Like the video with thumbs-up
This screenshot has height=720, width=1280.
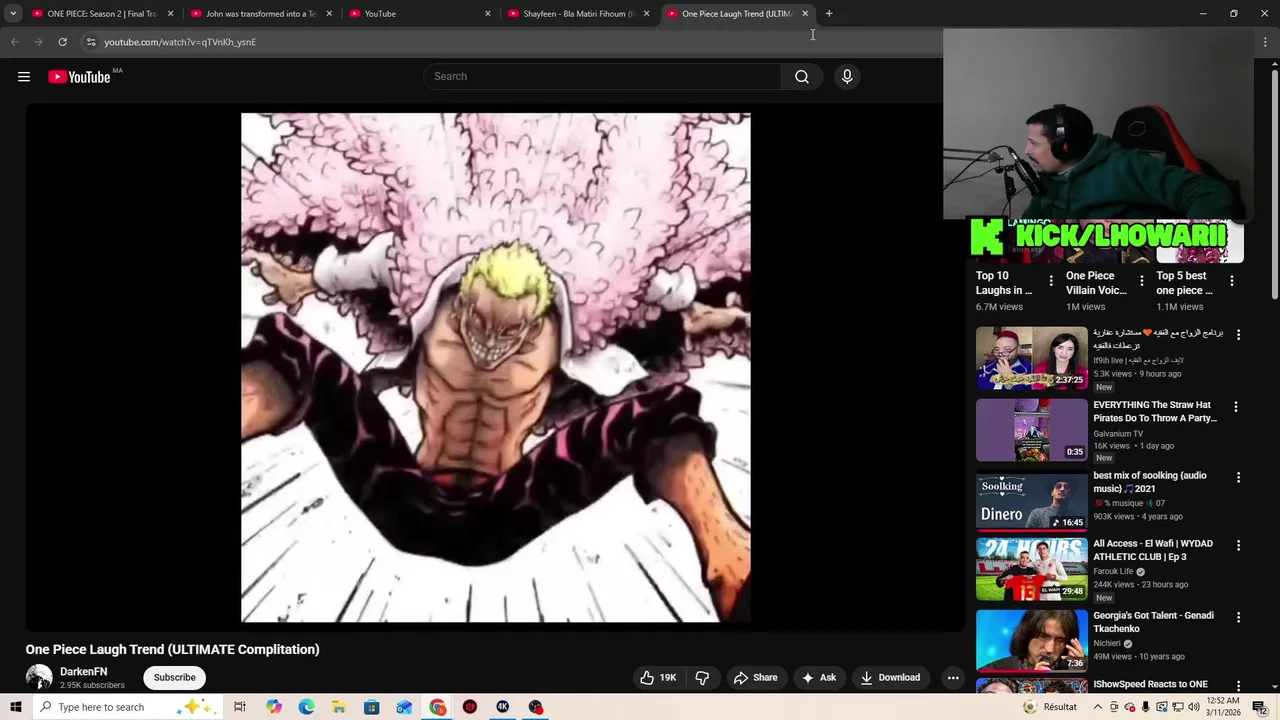click(x=659, y=678)
